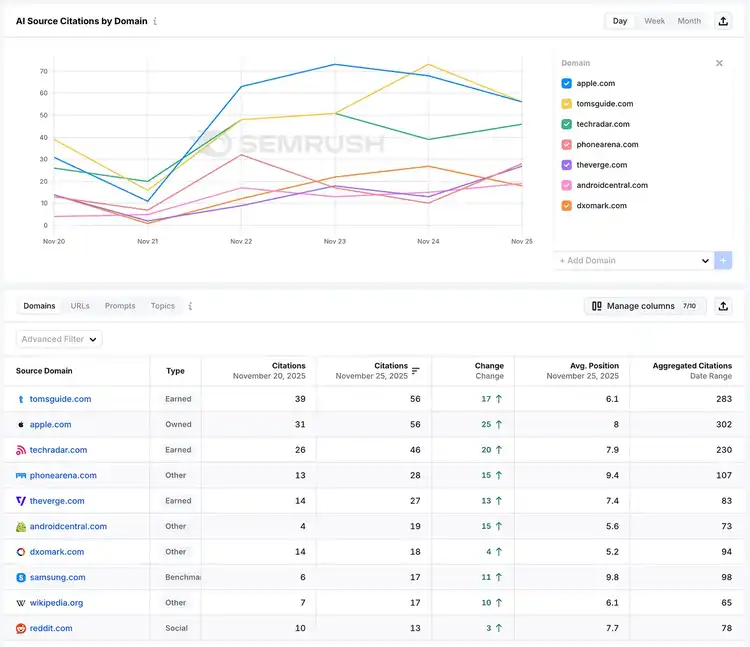Select the URLs tab
The height and width of the screenshot is (647, 750).
click(x=80, y=306)
